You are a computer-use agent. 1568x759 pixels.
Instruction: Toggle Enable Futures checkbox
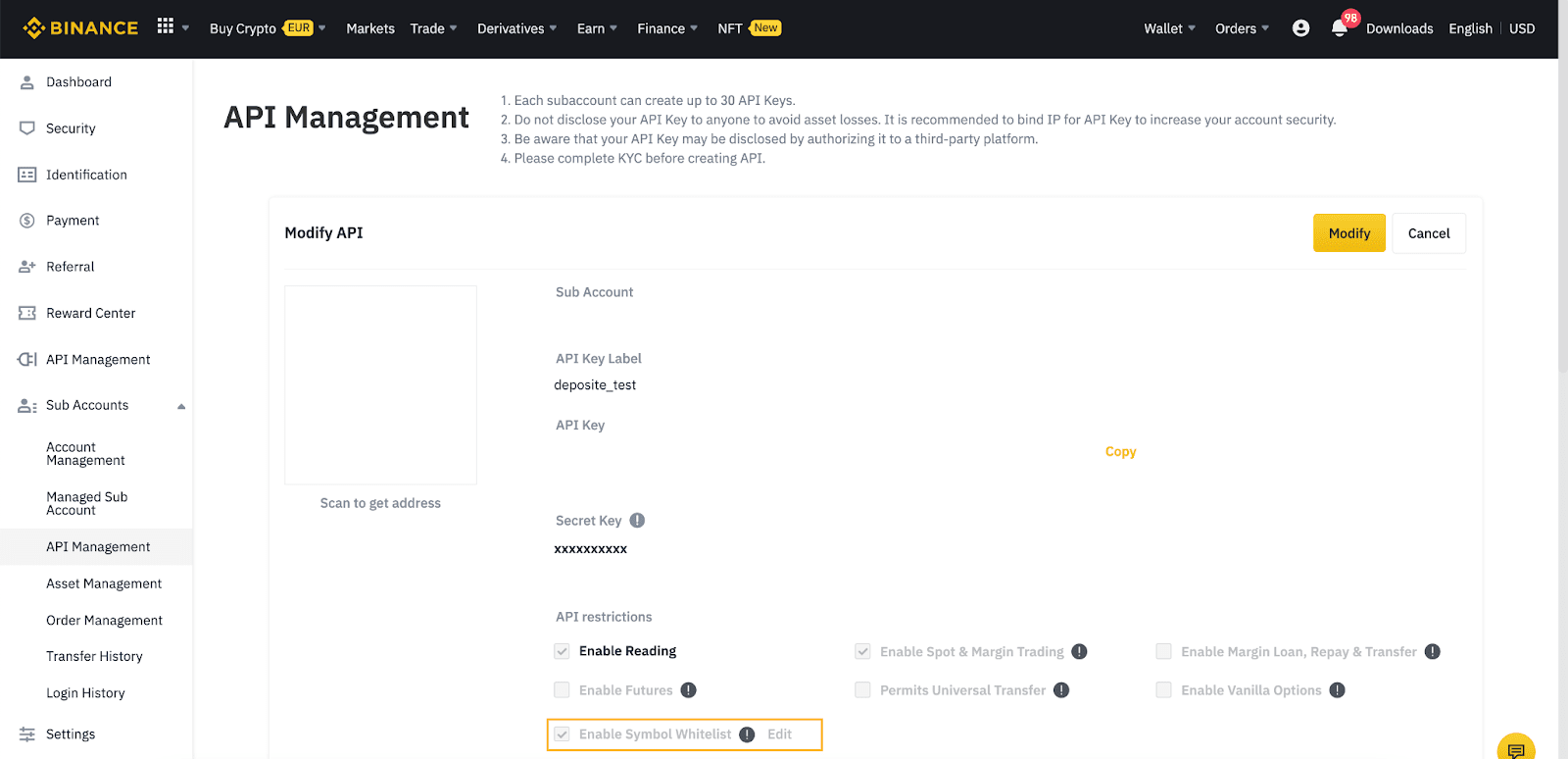pos(562,690)
